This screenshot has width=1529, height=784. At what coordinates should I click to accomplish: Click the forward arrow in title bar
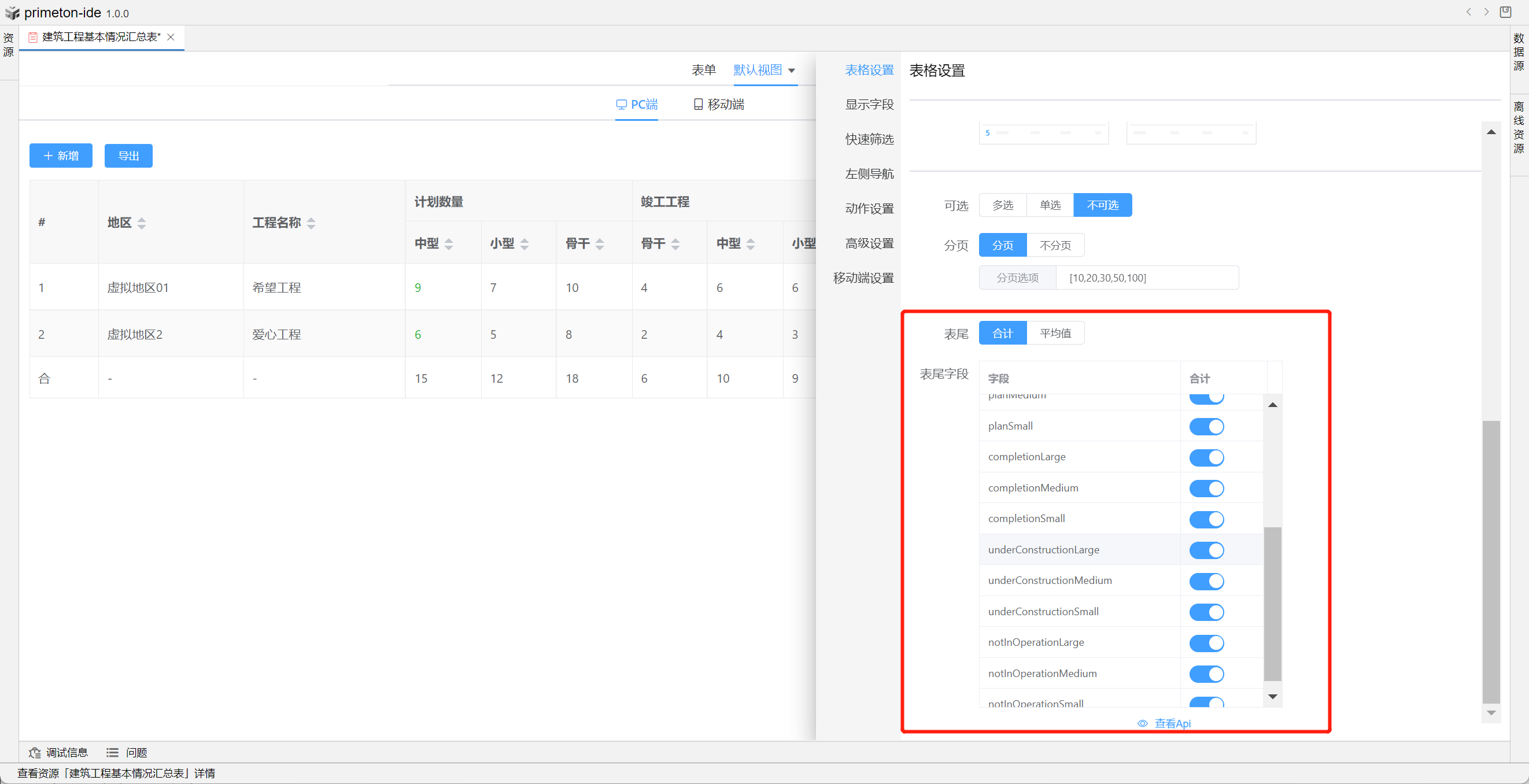(1486, 12)
